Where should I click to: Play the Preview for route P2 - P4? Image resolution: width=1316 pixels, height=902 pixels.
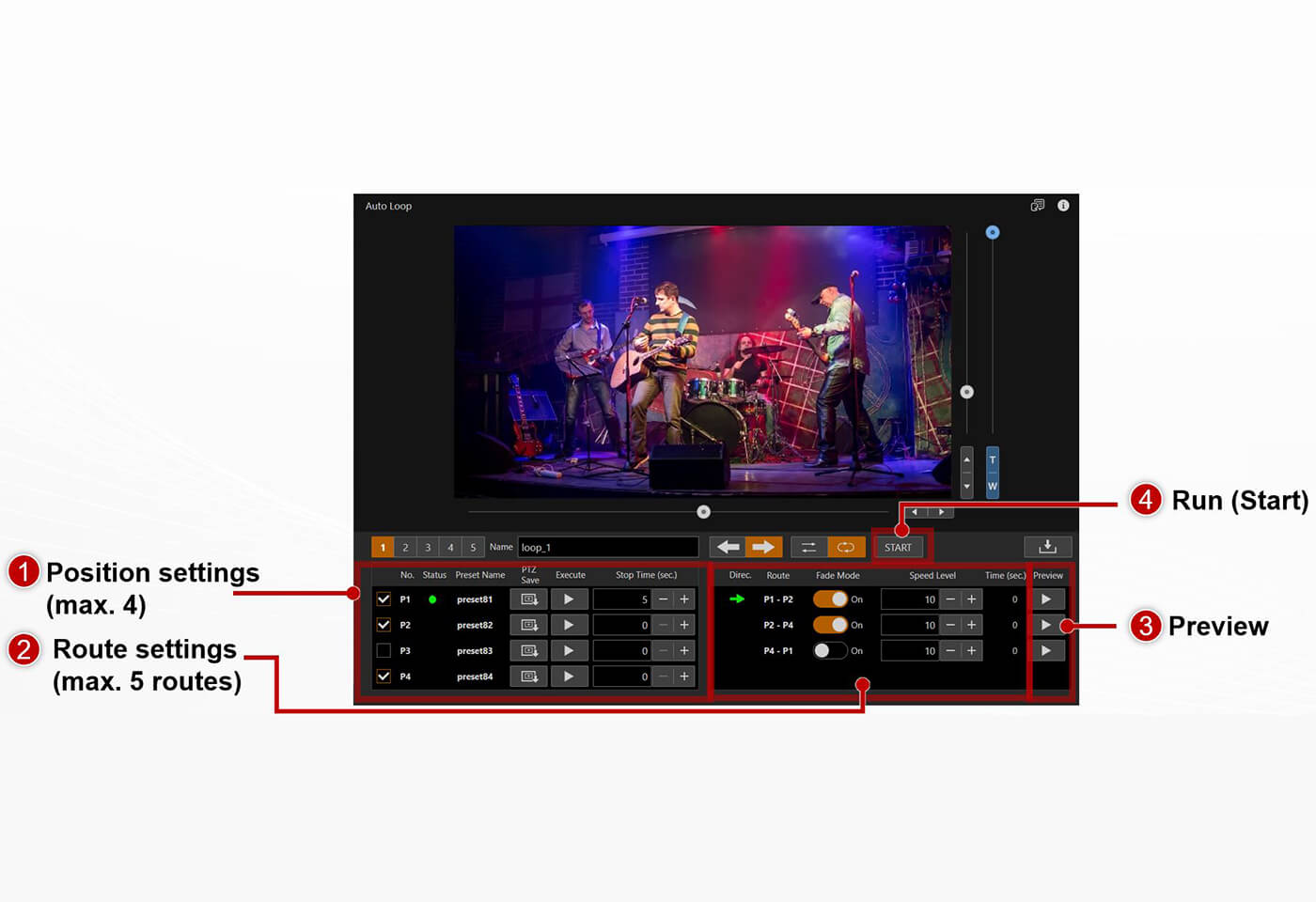[x=1048, y=624]
